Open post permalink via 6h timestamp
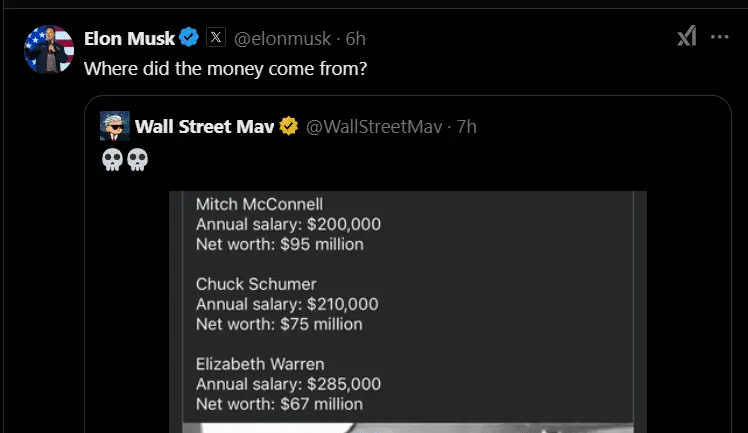748x433 pixels. [x=356, y=39]
